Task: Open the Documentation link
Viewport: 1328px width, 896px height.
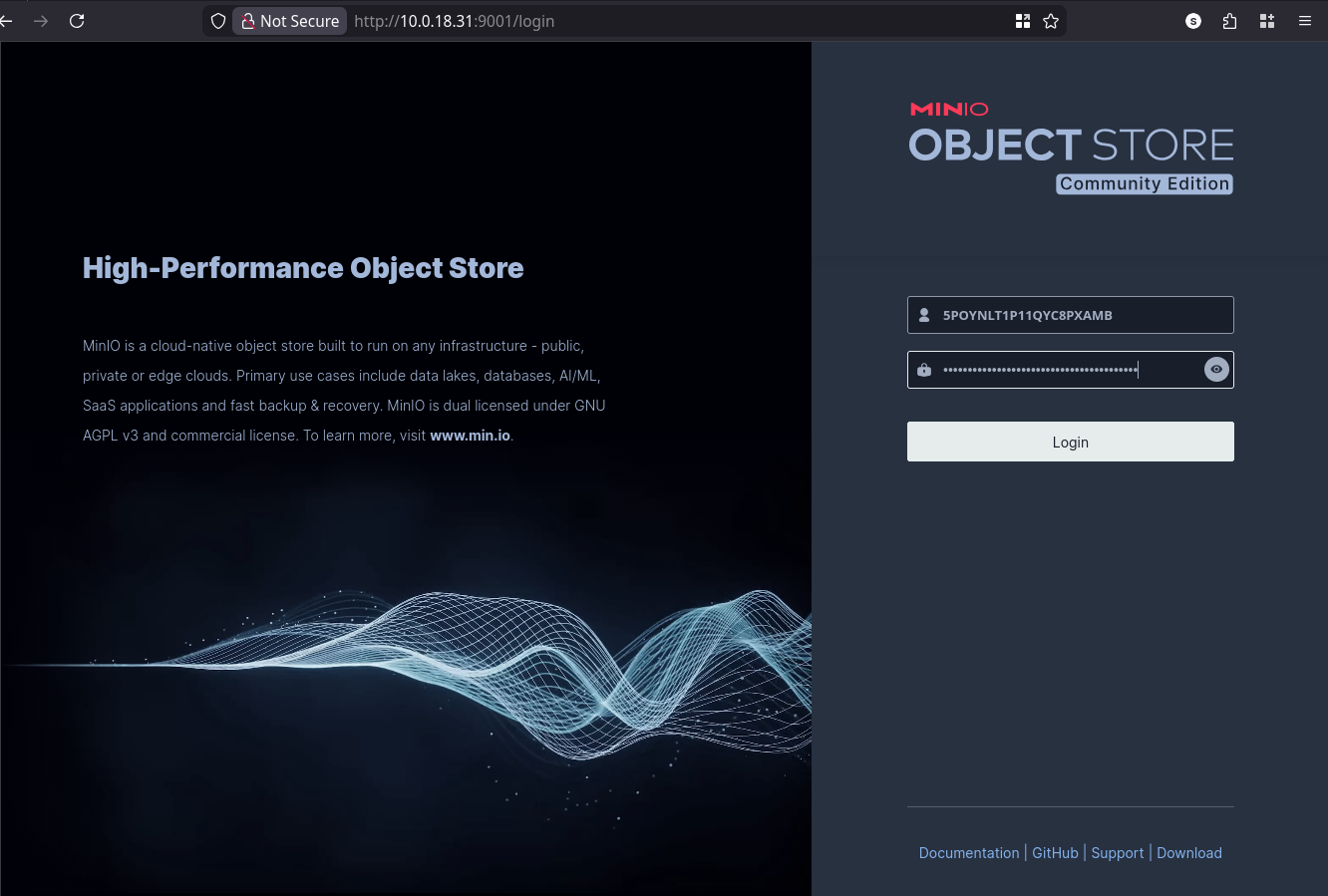Action: click(x=968, y=853)
